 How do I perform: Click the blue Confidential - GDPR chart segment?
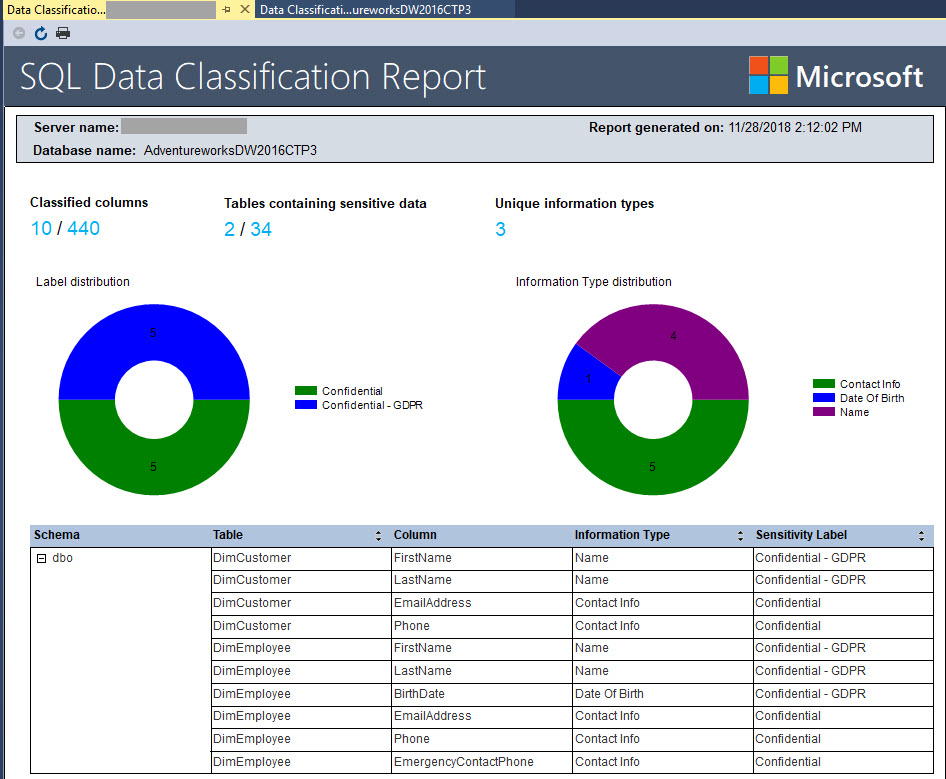(153, 345)
